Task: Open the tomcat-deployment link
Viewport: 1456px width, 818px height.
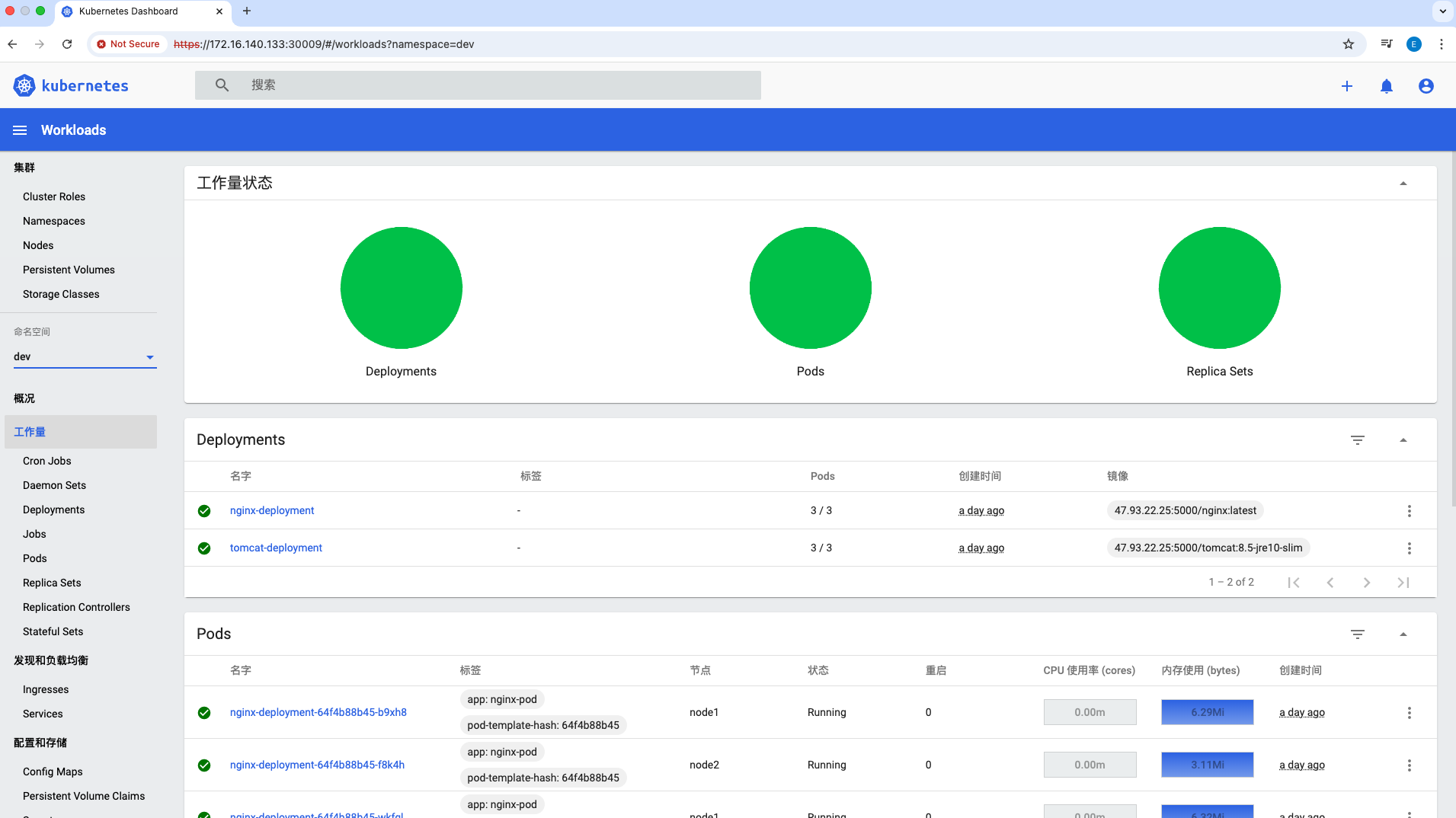Action: (x=276, y=548)
